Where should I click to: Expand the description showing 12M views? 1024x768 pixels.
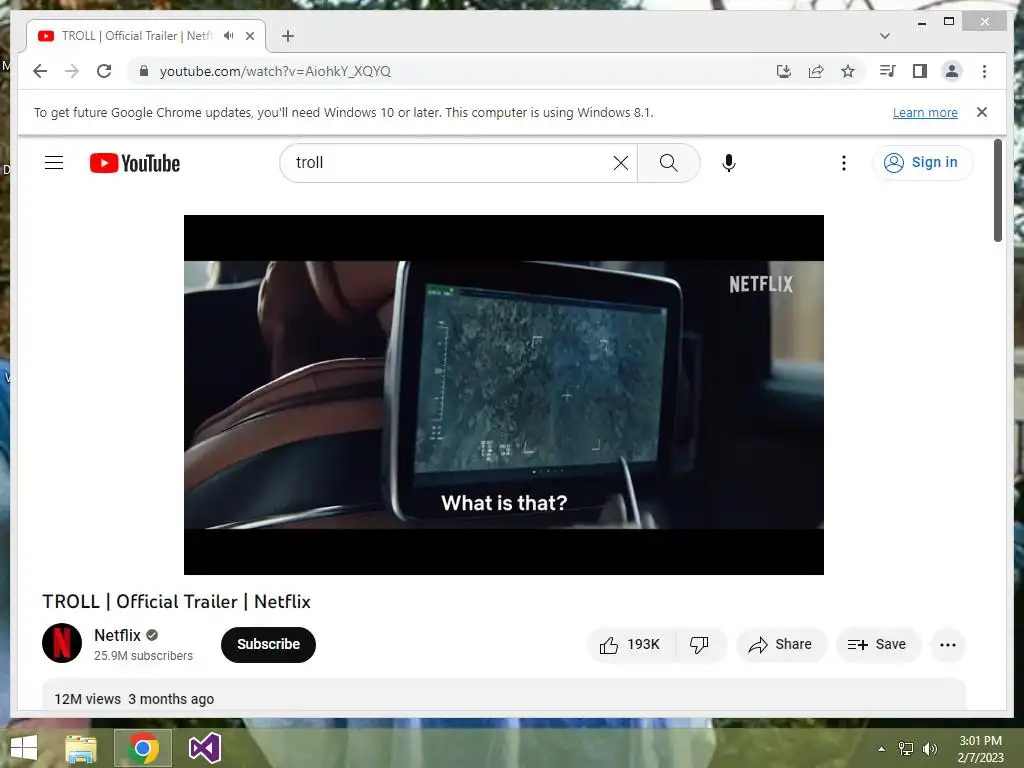click(504, 695)
